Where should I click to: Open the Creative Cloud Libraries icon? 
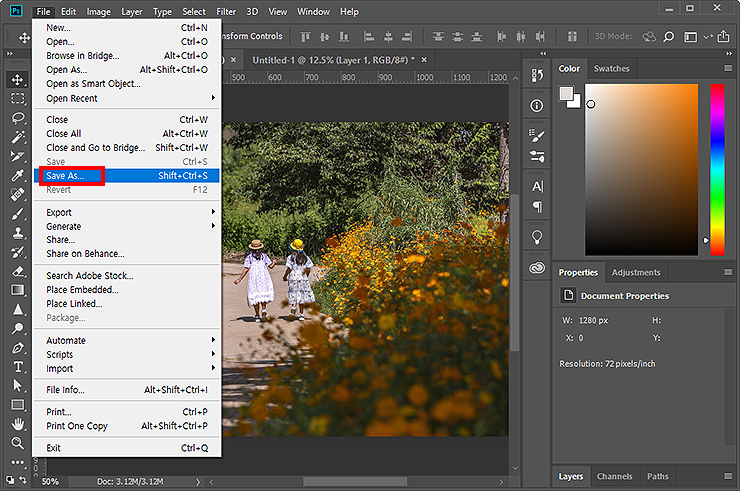click(x=537, y=268)
